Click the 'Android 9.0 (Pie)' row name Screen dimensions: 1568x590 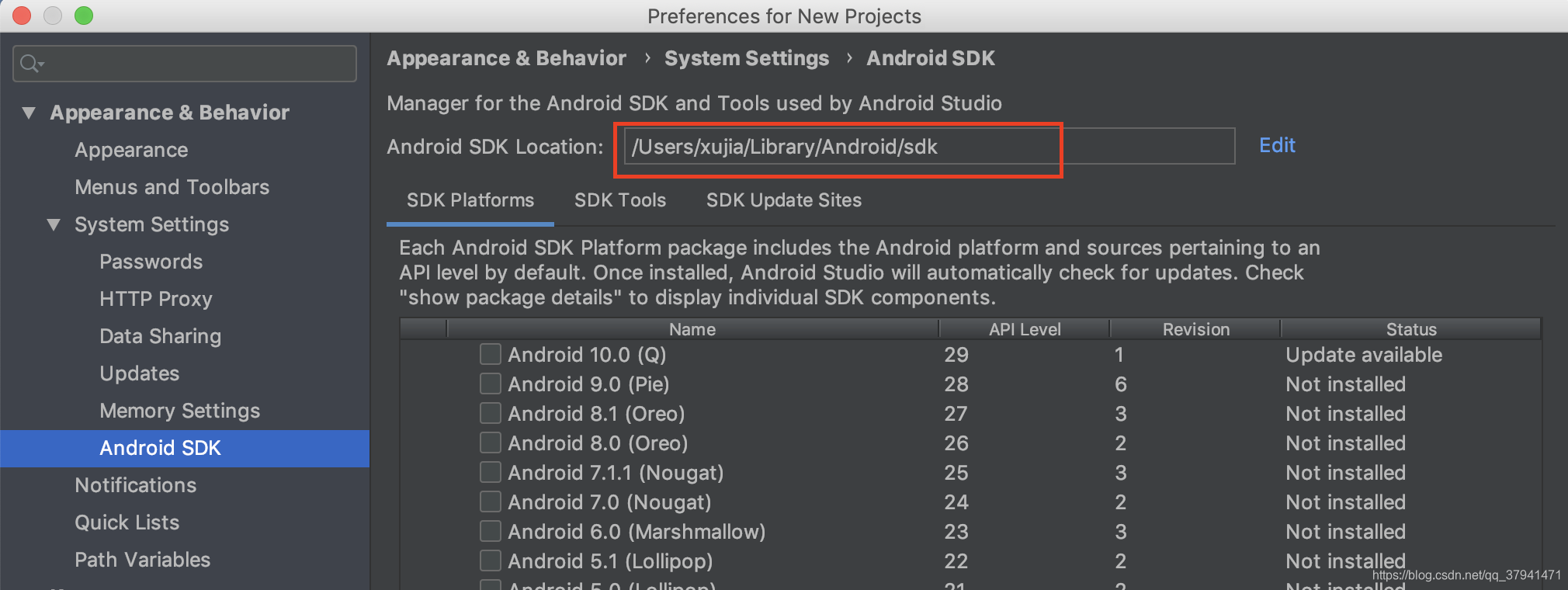point(588,384)
